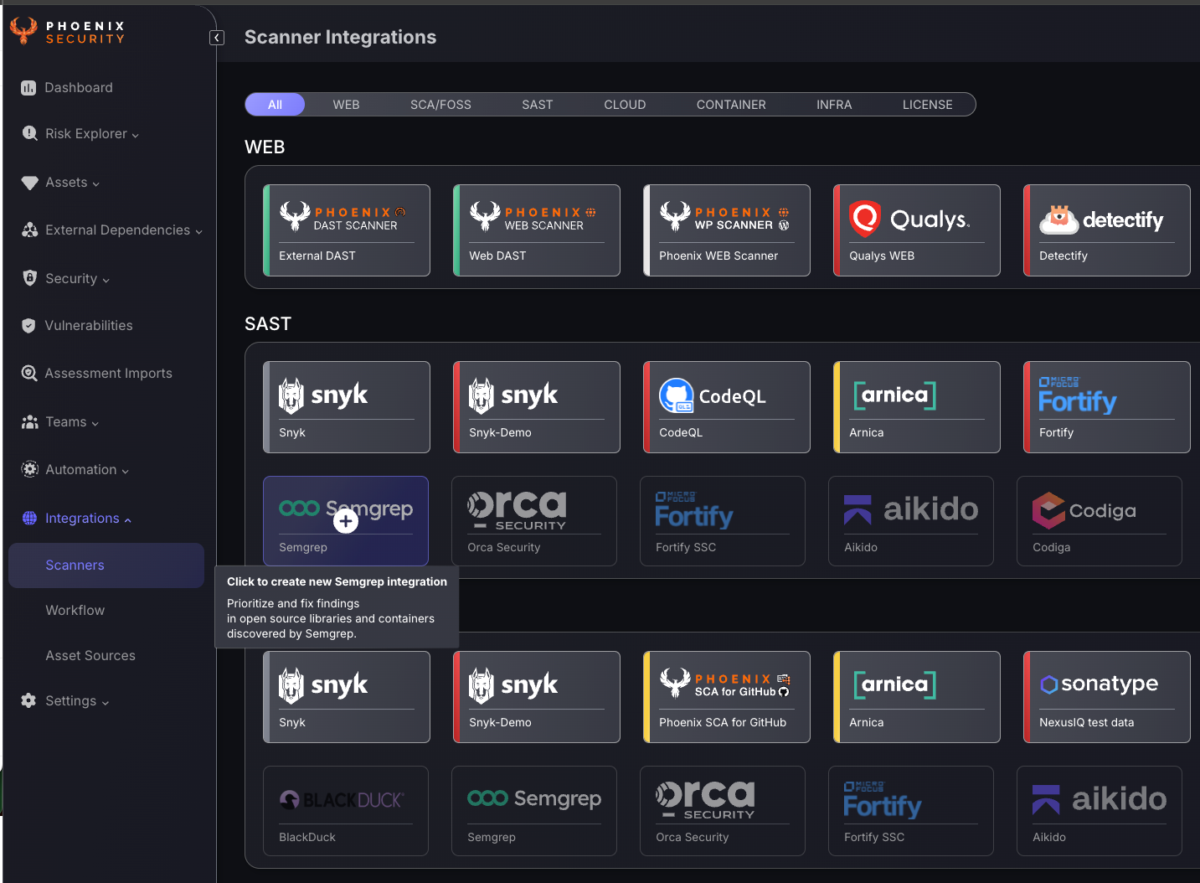Open the Arnica card in SAST section

tap(916, 407)
